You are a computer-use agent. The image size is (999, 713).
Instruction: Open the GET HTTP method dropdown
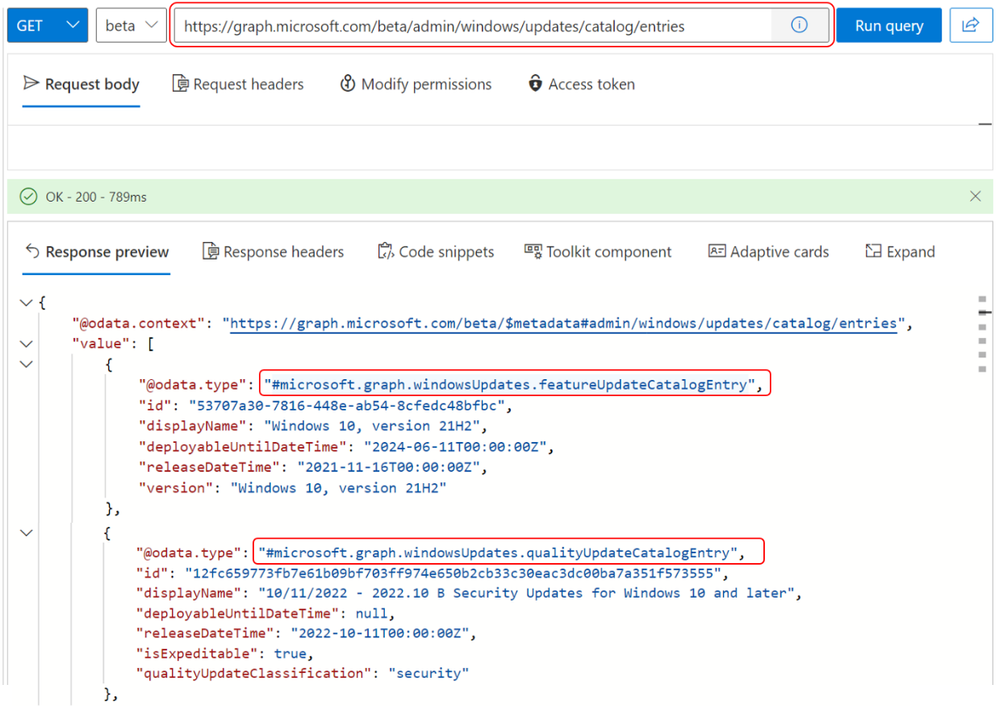(47, 25)
